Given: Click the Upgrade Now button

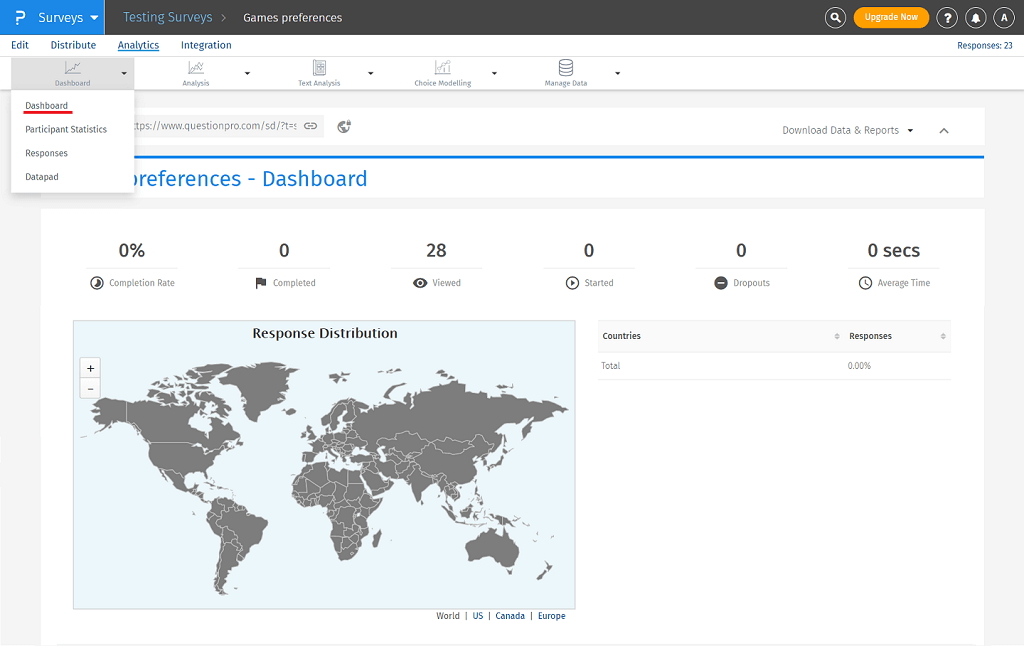Looking at the screenshot, I should click(890, 18).
